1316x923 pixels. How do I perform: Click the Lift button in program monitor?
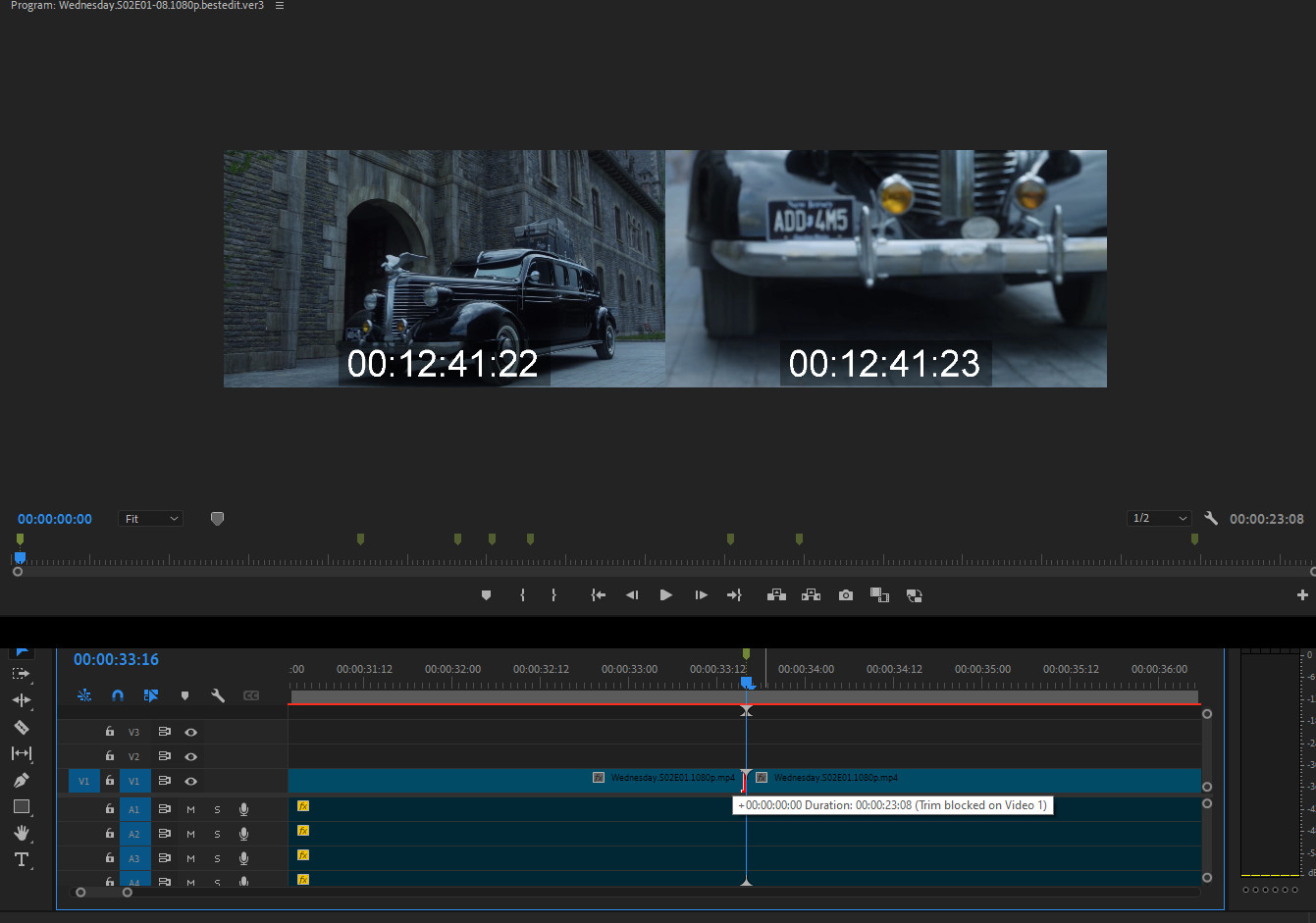pyautogui.click(x=776, y=595)
